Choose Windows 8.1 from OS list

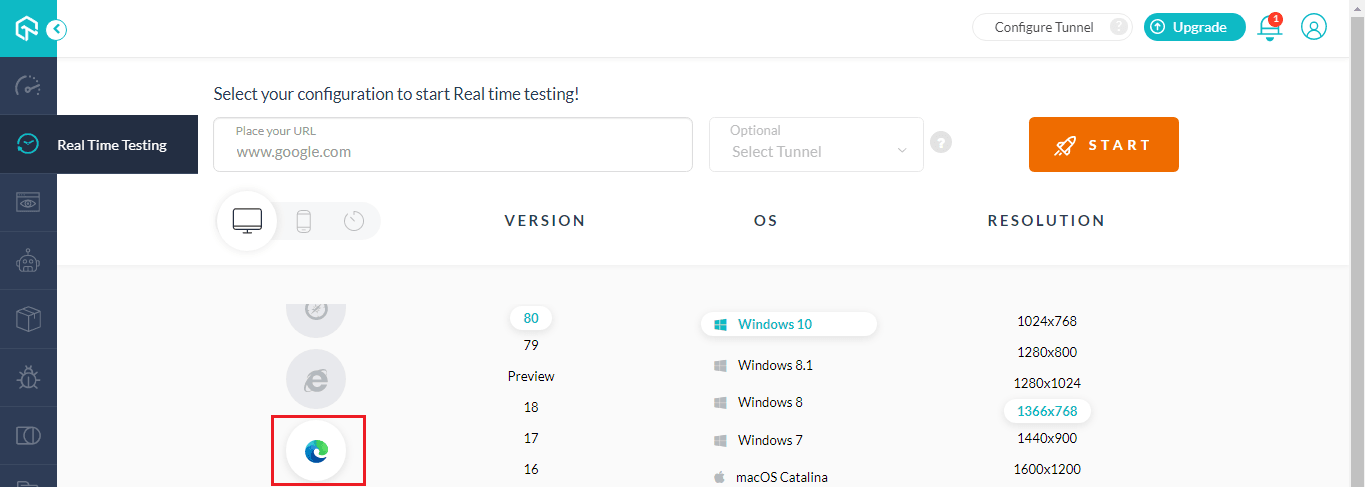774,365
